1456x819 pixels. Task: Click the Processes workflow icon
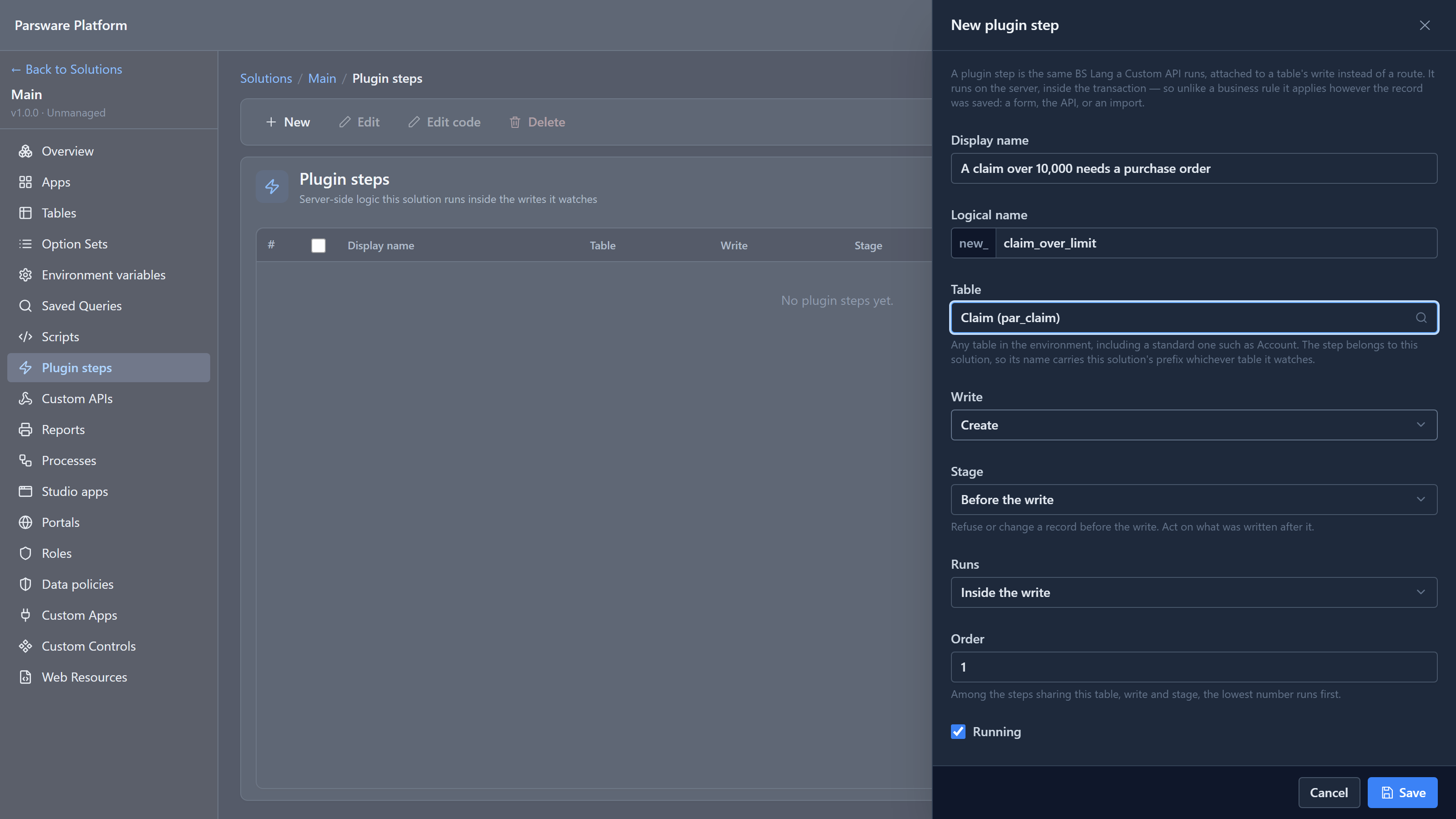(x=25, y=460)
